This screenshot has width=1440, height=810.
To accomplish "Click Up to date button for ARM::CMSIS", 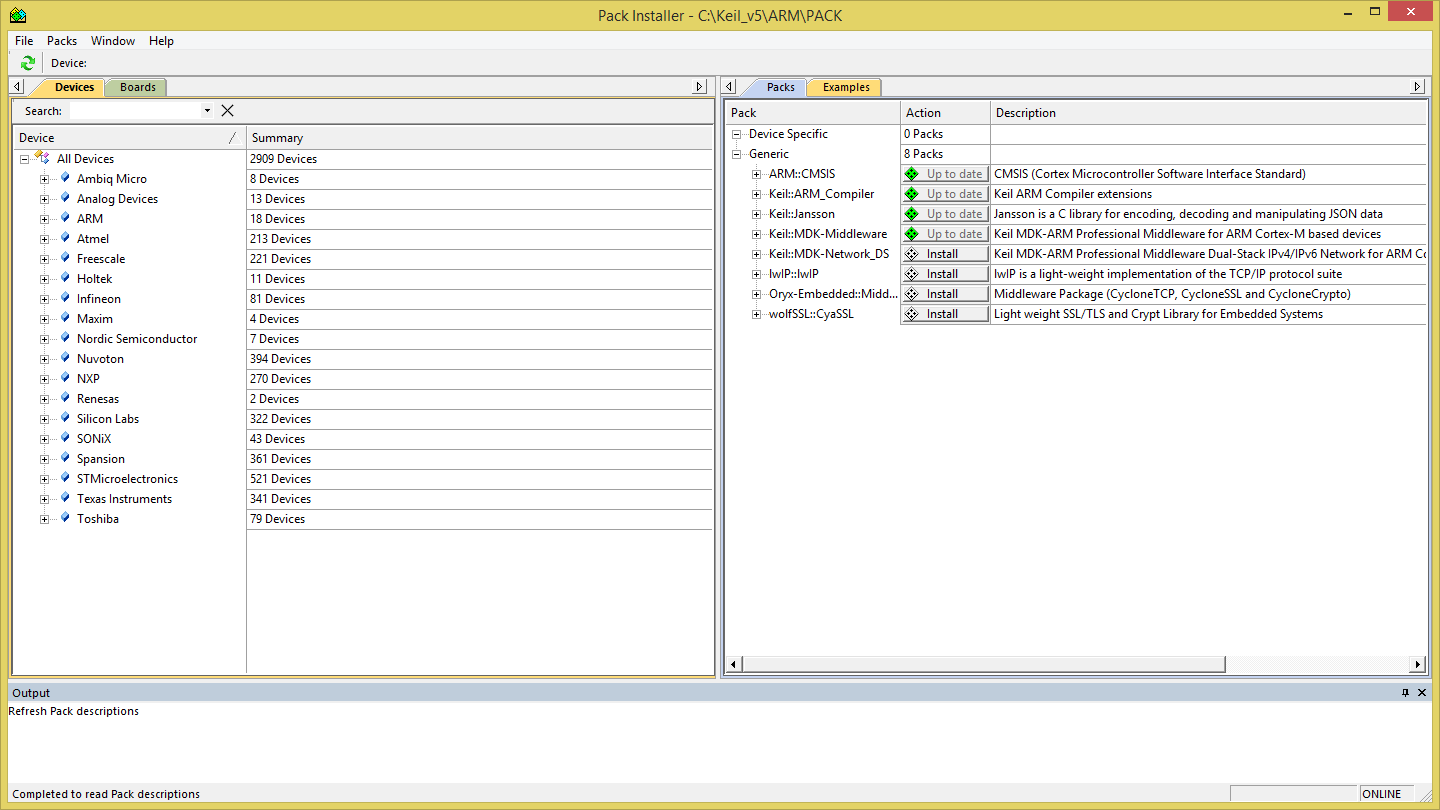I will 945,174.
